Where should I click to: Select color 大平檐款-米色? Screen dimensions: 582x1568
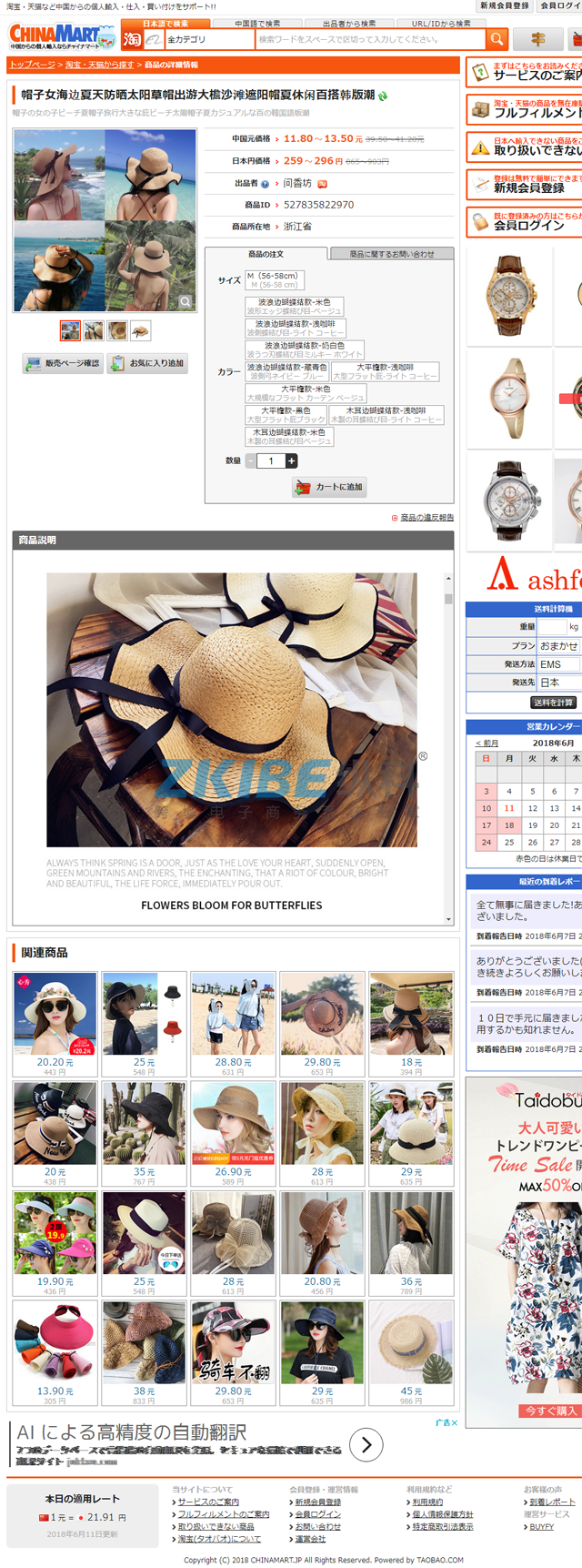306,393
